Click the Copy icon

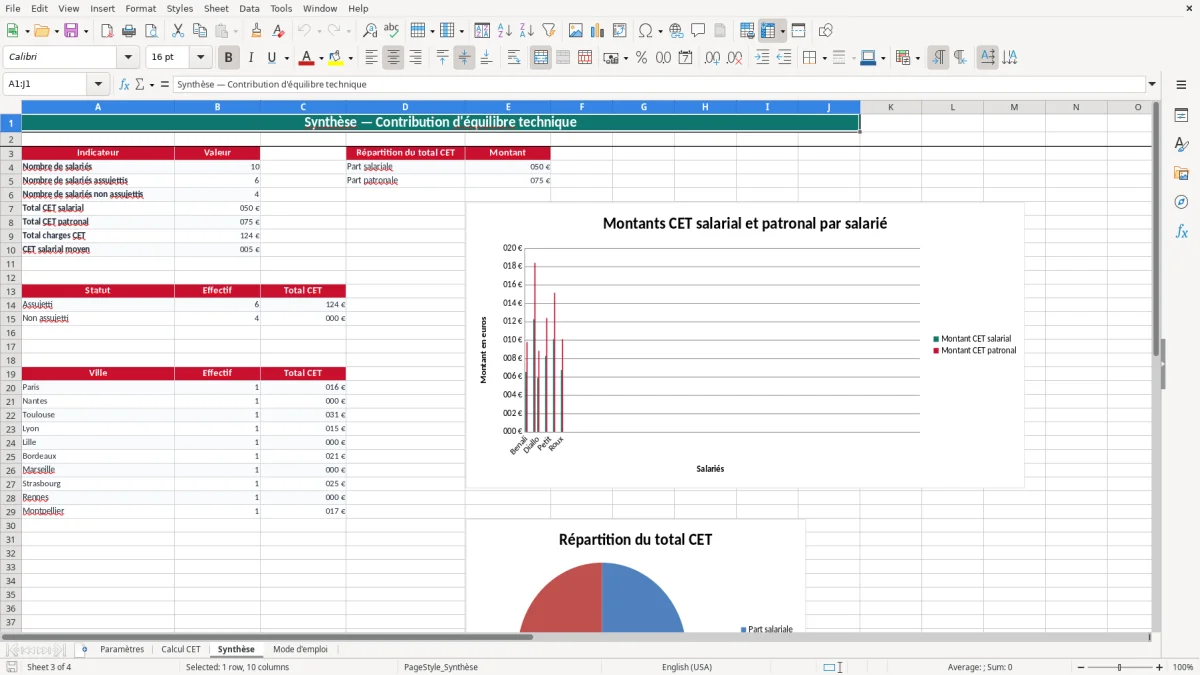pos(199,31)
